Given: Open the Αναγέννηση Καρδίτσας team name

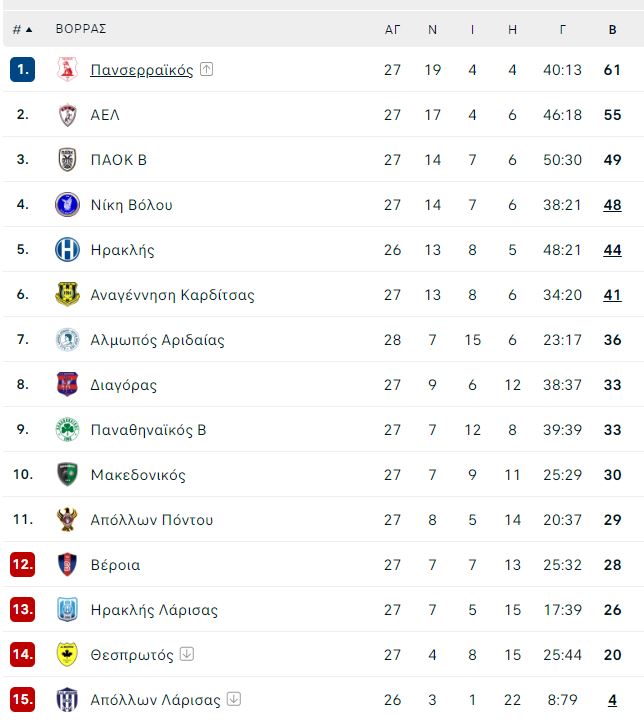Looking at the screenshot, I should 172,295.
